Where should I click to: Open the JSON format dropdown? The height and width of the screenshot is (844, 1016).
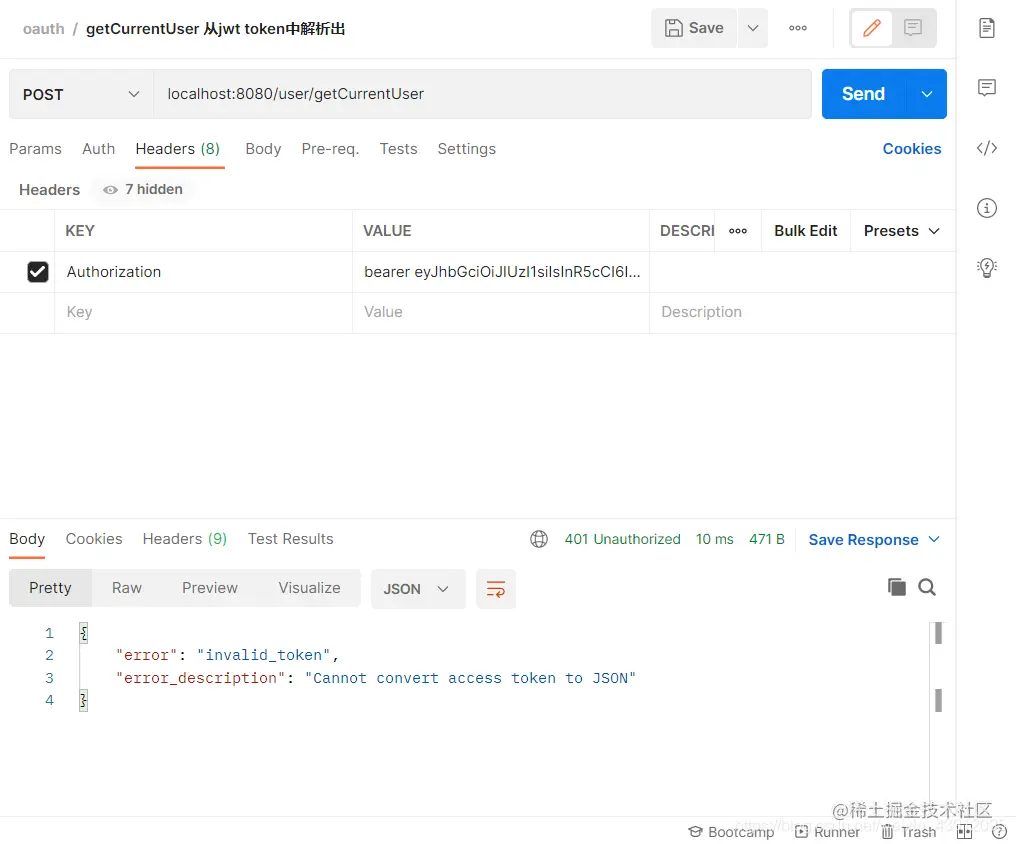pyautogui.click(x=418, y=589)
